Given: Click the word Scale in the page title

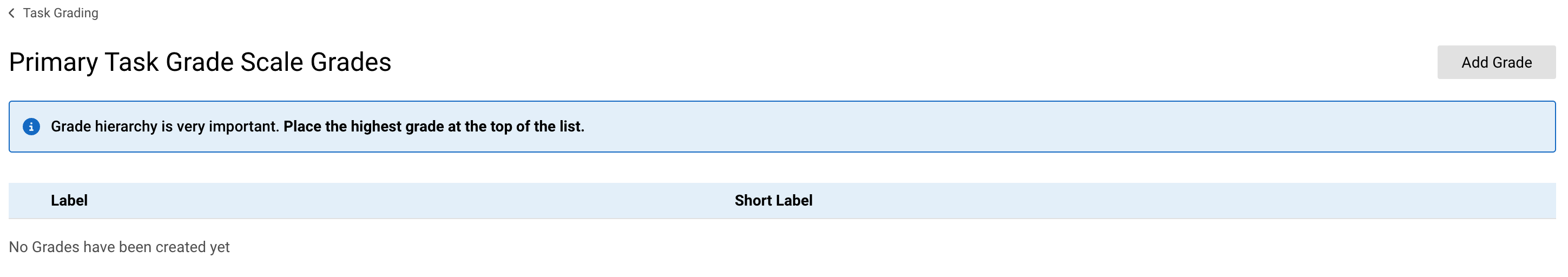Looking at the screenshot, I should click(x=272, y=62).
